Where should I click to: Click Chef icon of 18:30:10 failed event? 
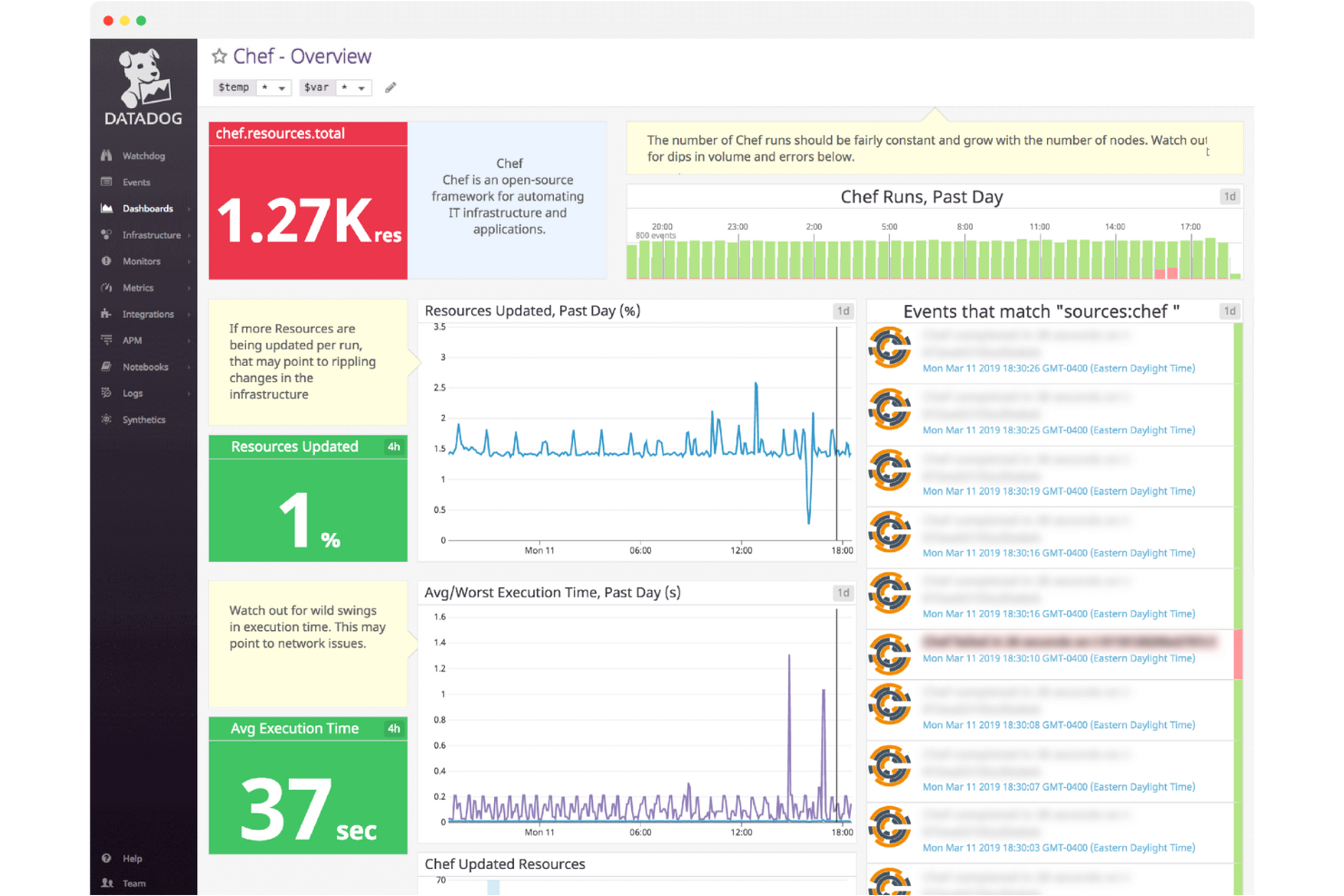890,655
